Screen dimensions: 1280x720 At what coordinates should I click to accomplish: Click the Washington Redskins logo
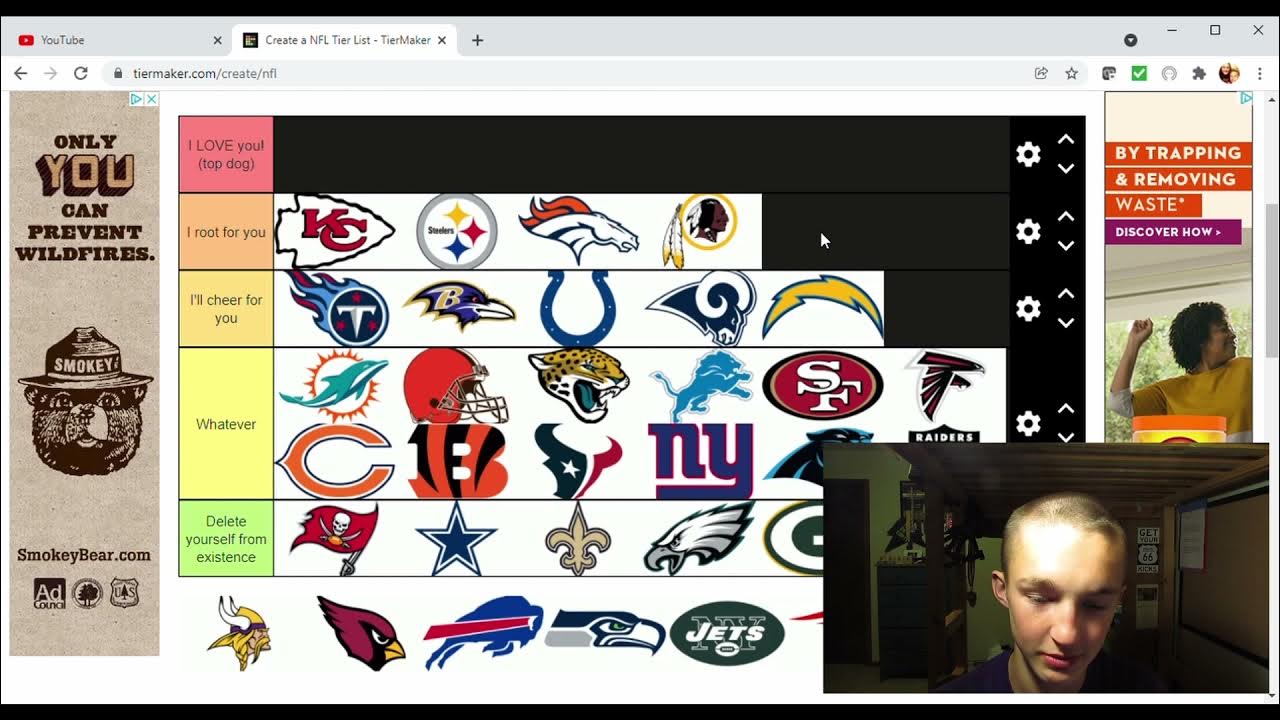[700, 231]
